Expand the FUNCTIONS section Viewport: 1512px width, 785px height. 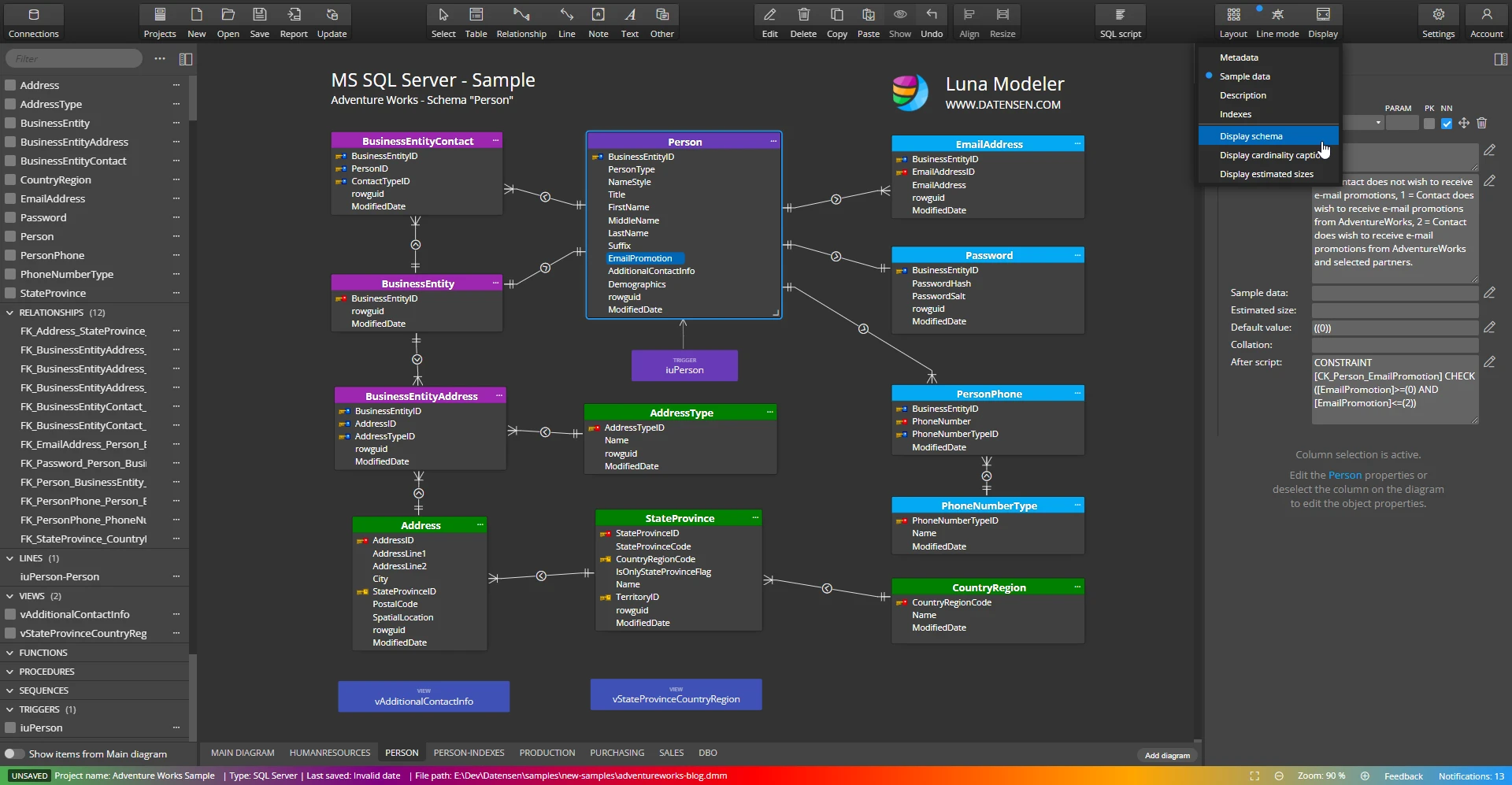(10, 653)
